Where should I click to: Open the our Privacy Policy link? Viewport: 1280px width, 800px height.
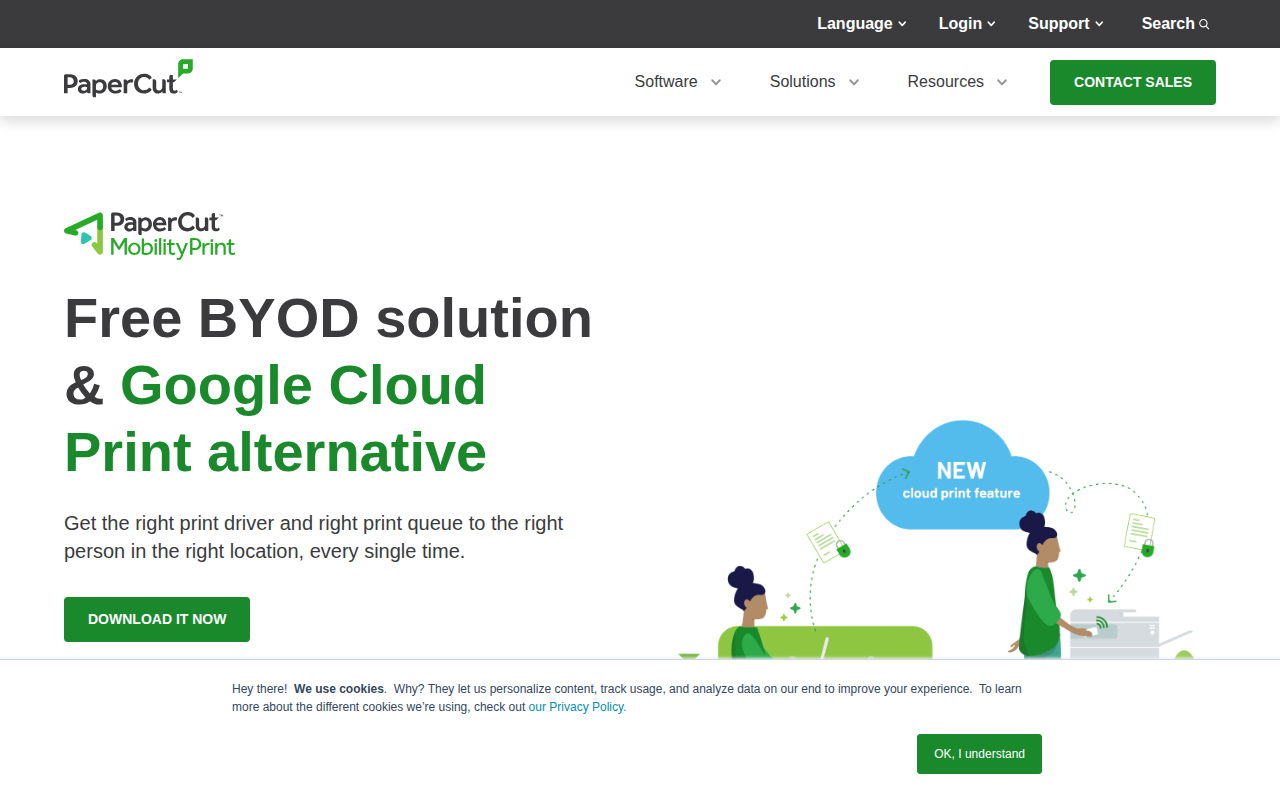pyautogui.click(x=577, y=707)
